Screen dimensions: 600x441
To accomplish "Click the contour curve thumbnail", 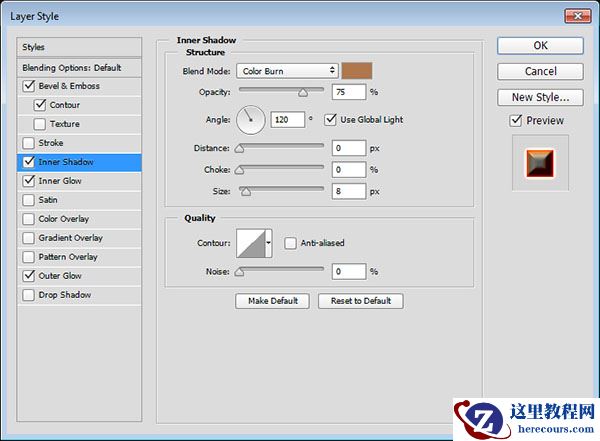I will (x=251, y=243).
